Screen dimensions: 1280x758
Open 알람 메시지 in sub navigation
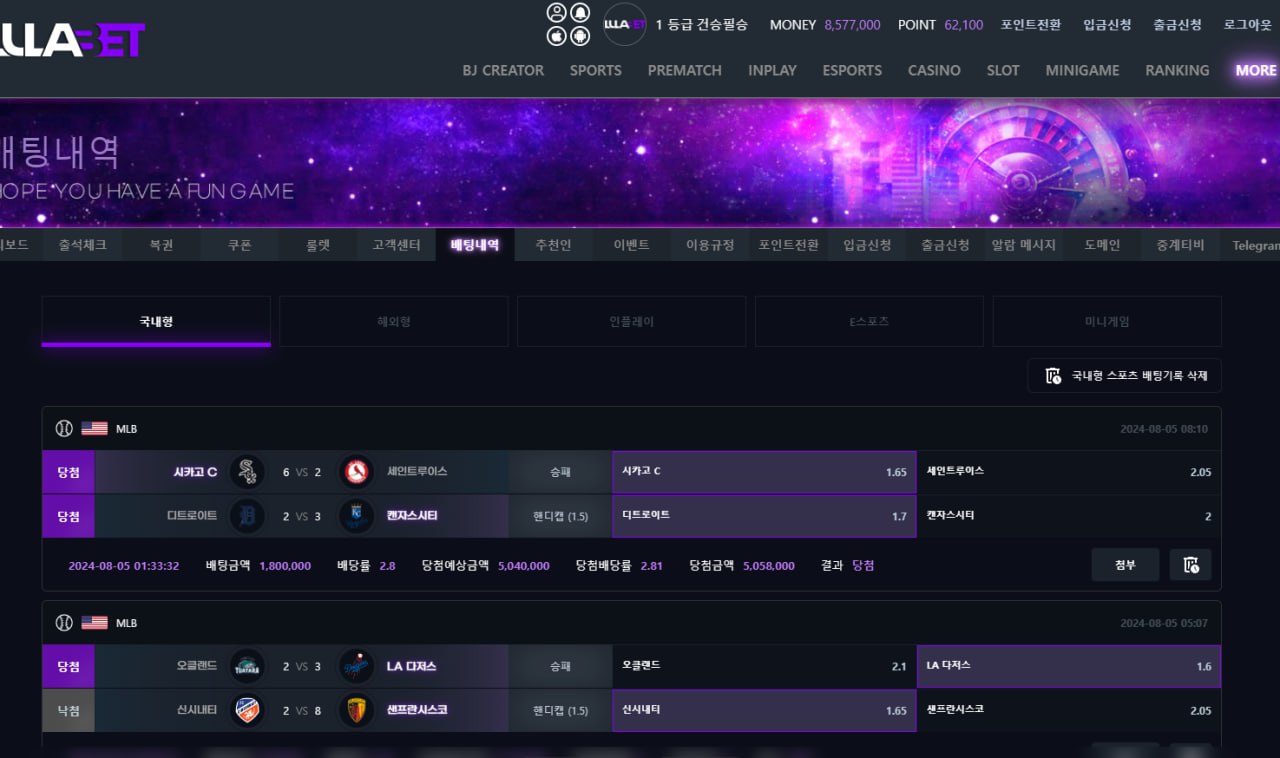pyautogui.click(x=1024, y=245)
